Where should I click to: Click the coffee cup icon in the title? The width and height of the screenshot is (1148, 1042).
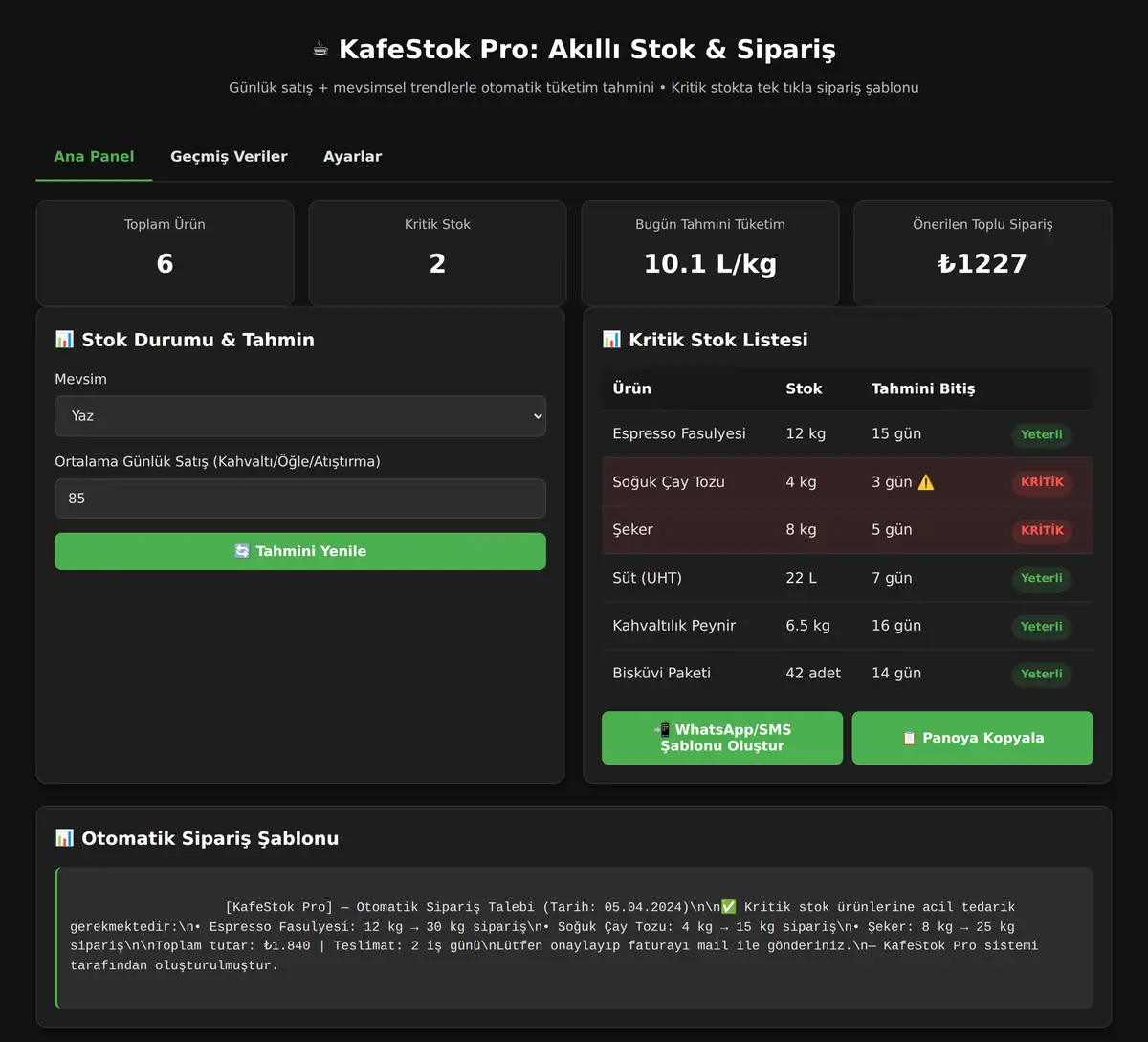[320, 50]
